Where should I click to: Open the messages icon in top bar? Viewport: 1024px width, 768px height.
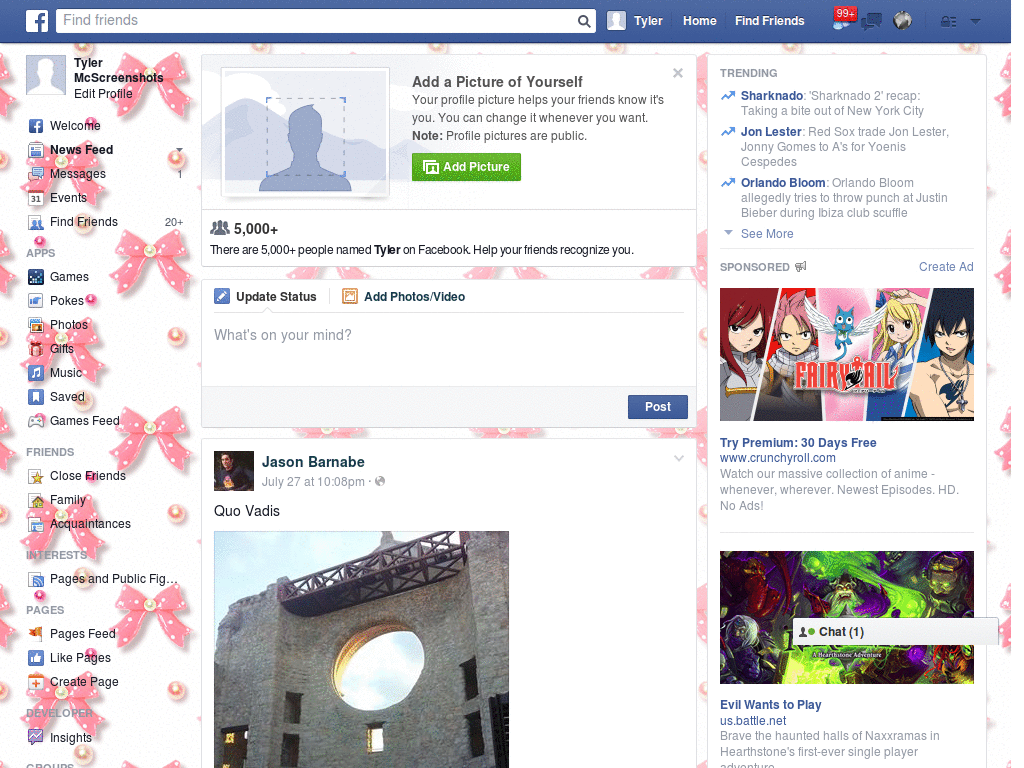click(x=871, y=21)
